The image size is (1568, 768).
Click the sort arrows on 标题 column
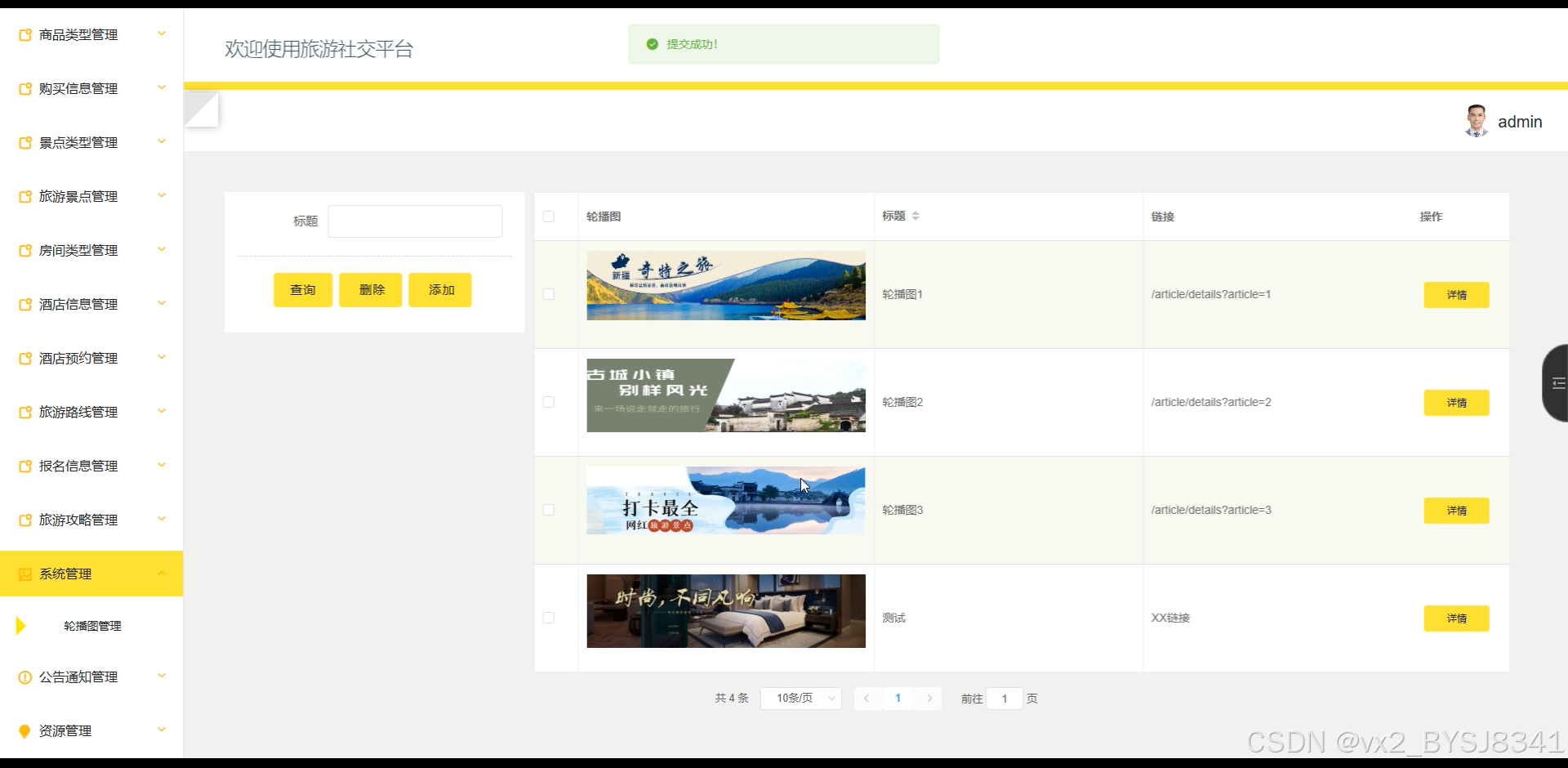pos(915,216)
